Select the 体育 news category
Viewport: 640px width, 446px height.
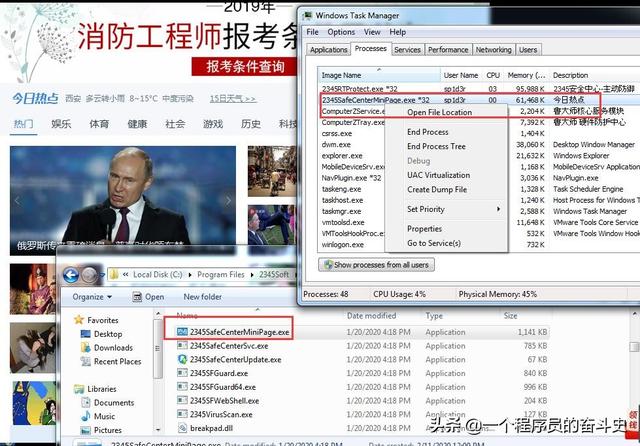[99, 124]
